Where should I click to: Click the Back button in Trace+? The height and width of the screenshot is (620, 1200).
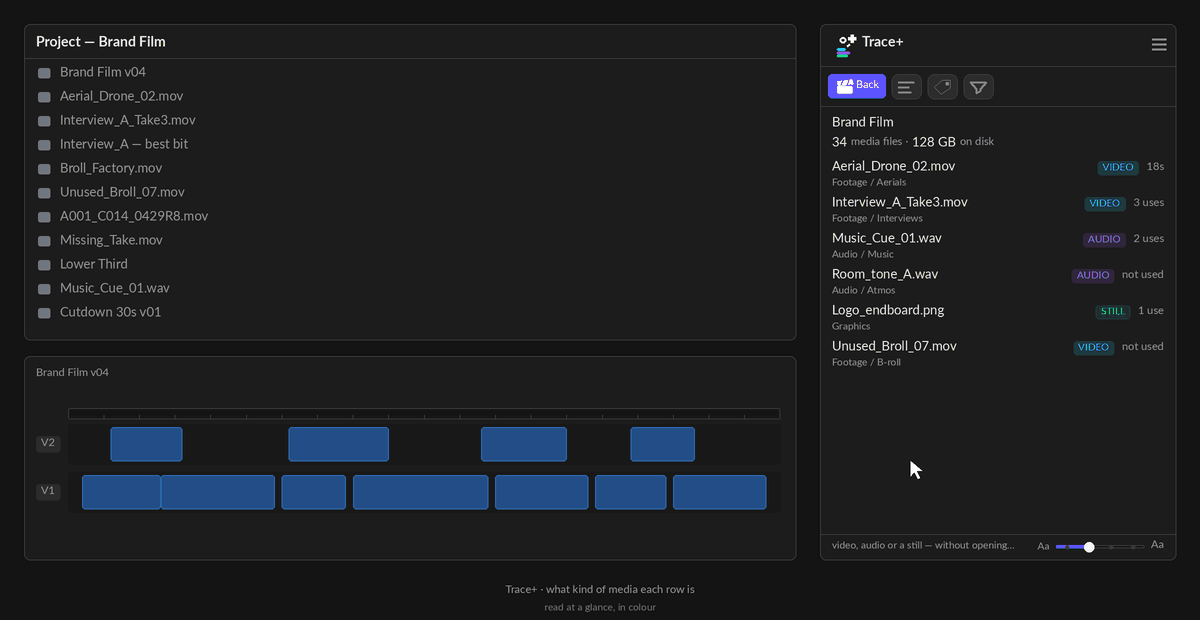[857, 86]
